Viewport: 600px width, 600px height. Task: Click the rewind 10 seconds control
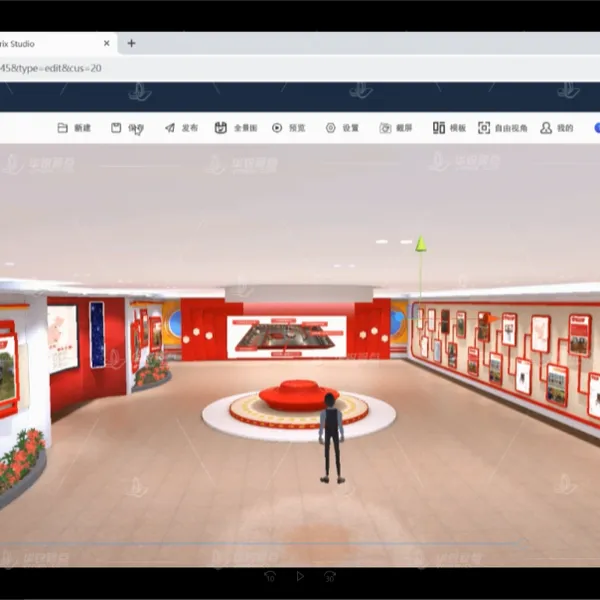[x=270, y=576]
